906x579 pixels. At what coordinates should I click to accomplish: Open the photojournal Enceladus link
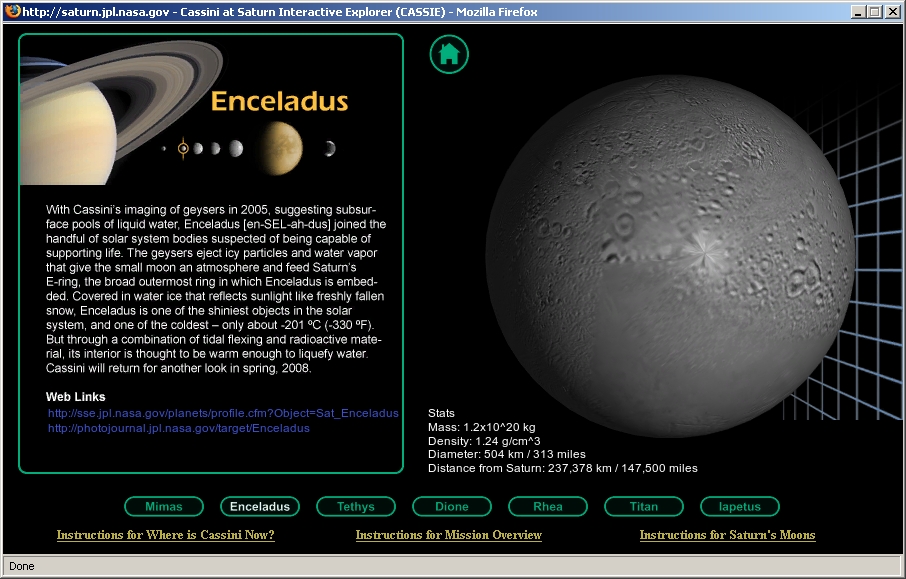tap(179, 428)
